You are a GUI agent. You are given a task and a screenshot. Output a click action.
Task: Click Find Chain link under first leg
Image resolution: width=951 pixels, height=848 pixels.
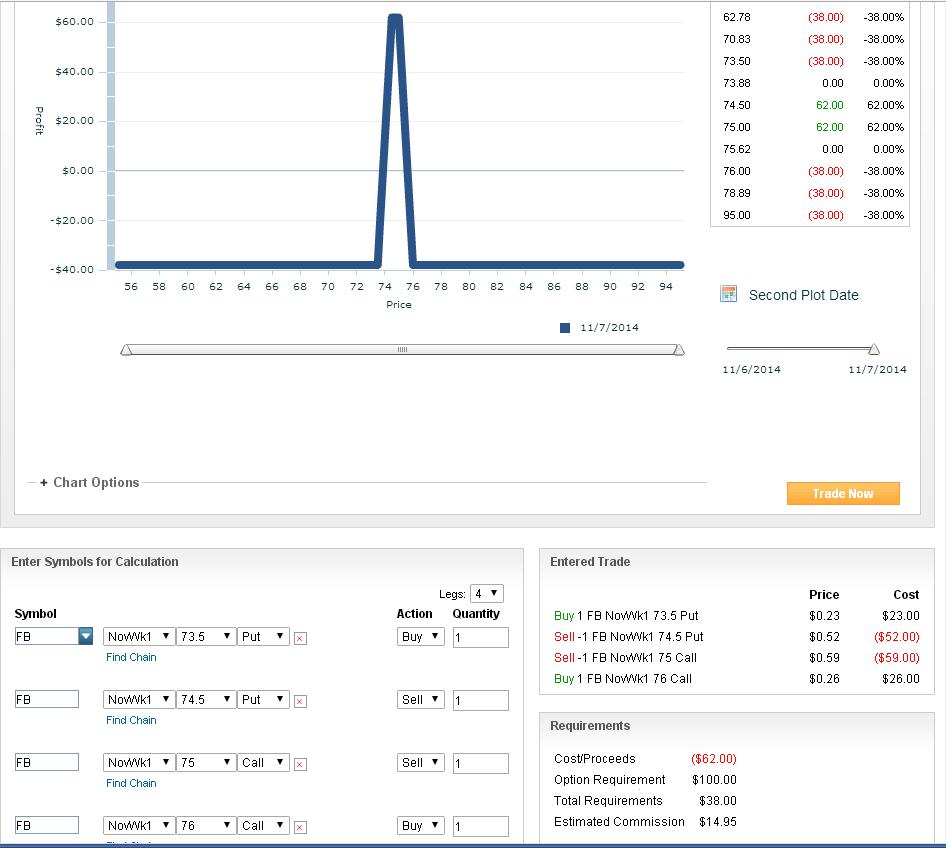(131, 657)
